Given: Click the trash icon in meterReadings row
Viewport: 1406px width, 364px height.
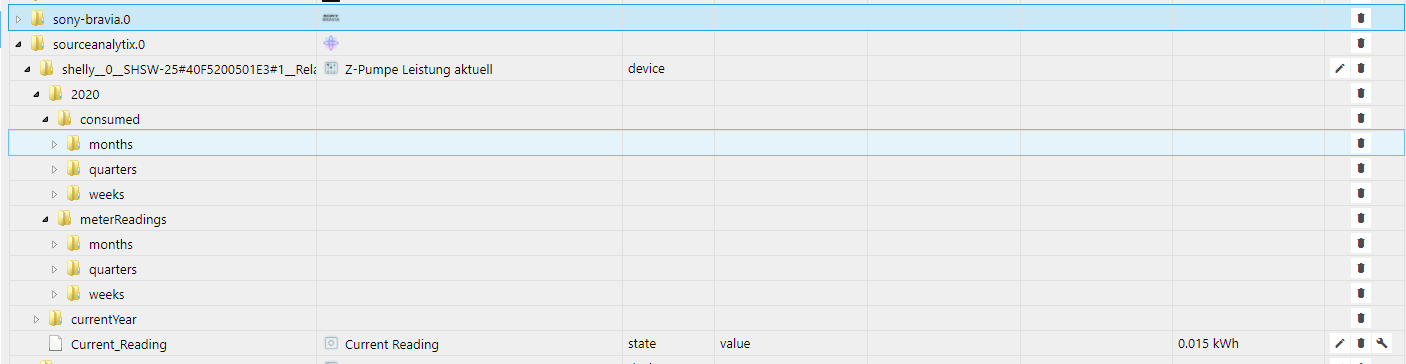Looking at the screenshot, I should pos(1360,219).
